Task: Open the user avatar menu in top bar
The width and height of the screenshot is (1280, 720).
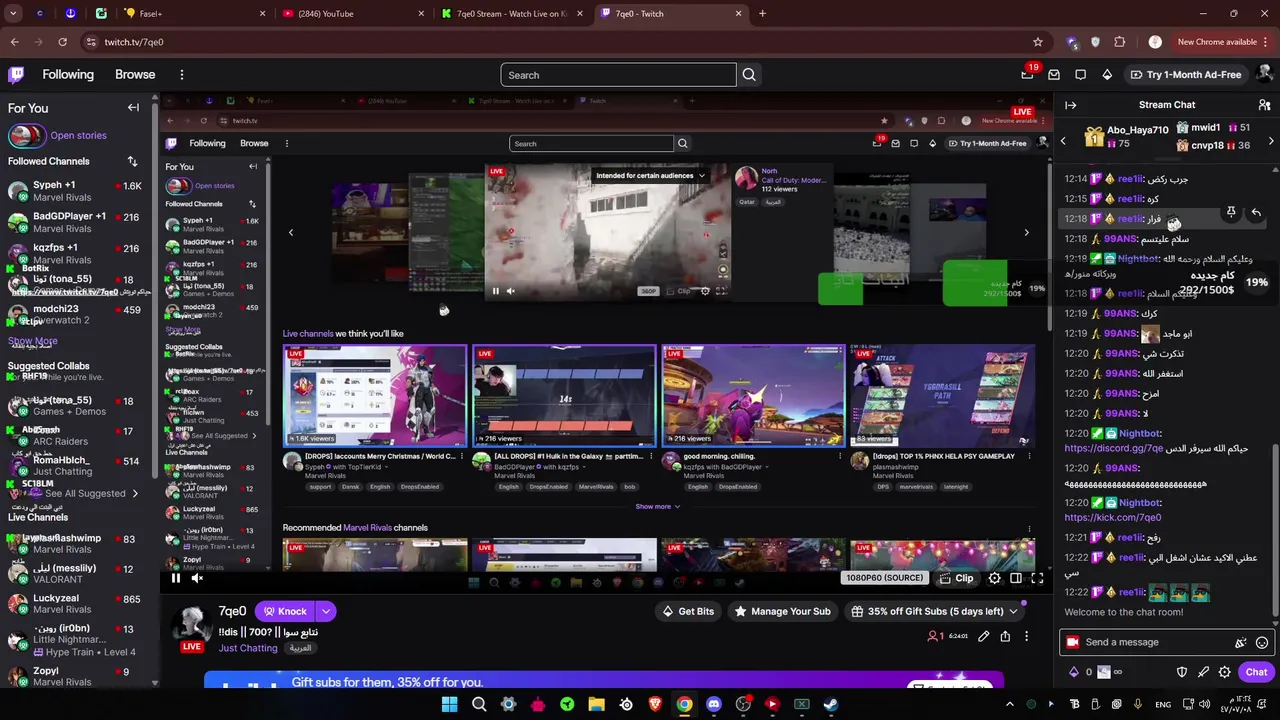Action: point(1264,75)
